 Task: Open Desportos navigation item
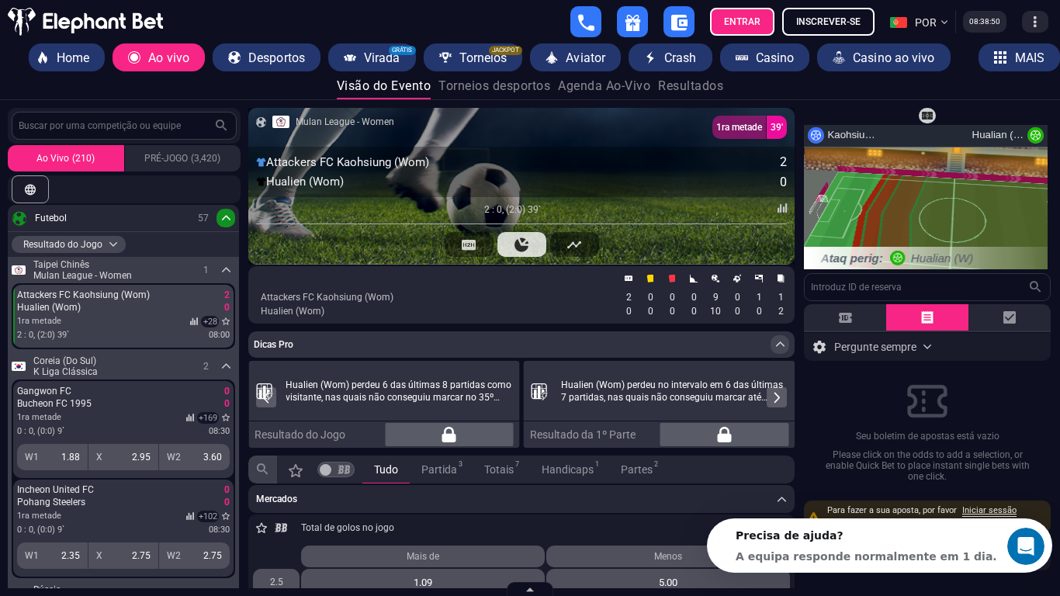pos(266,57)
